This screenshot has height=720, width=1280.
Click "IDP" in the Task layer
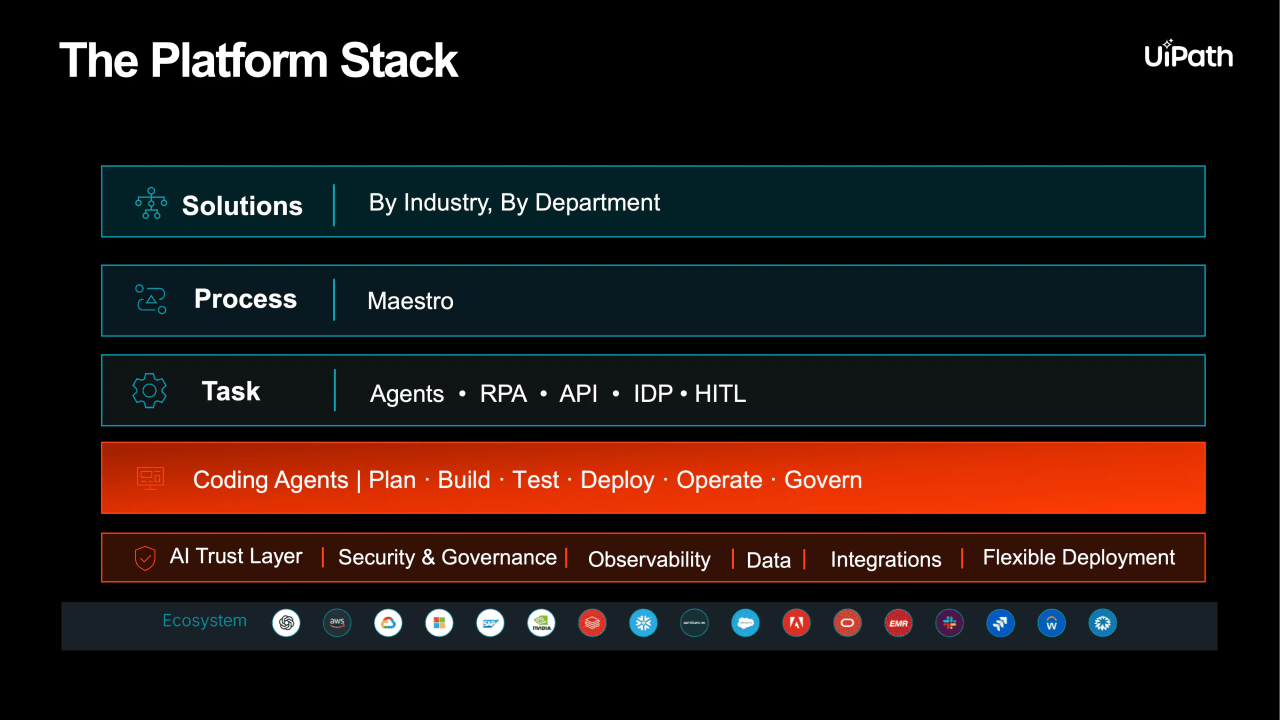click(x=653, y=394)
